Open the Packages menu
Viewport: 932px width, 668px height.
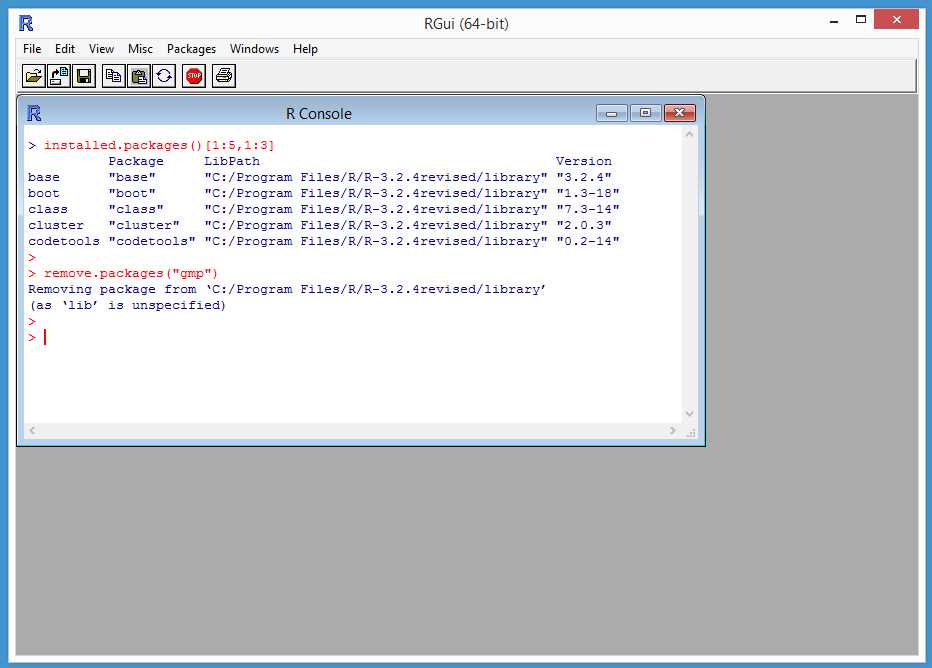point(191,49)
